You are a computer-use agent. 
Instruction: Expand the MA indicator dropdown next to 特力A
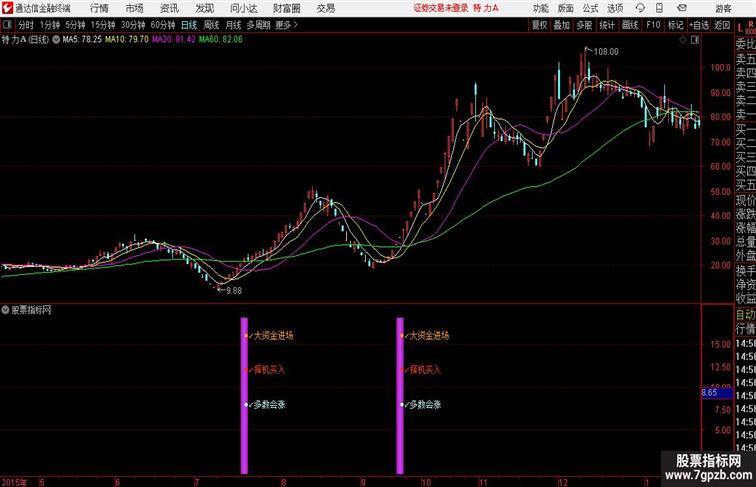pyautogui.click(x=56, y=40)
